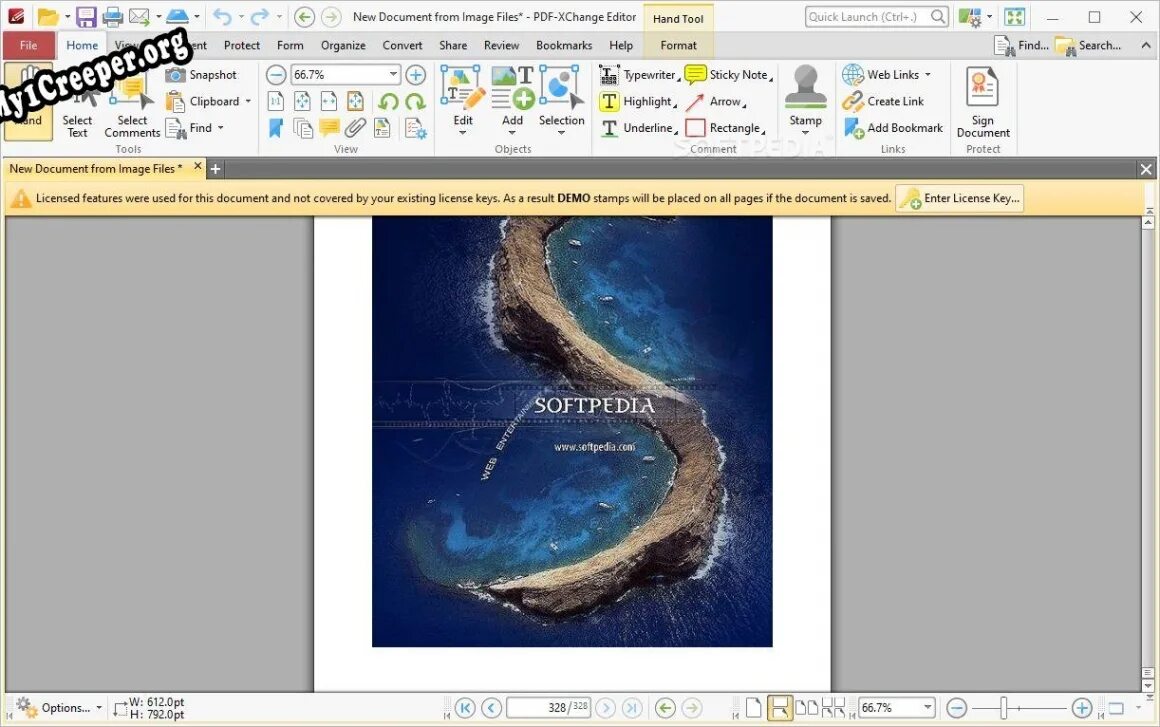Switch to the Organize ribbon tab
1160x727 pixels.
tap(343, 45)
